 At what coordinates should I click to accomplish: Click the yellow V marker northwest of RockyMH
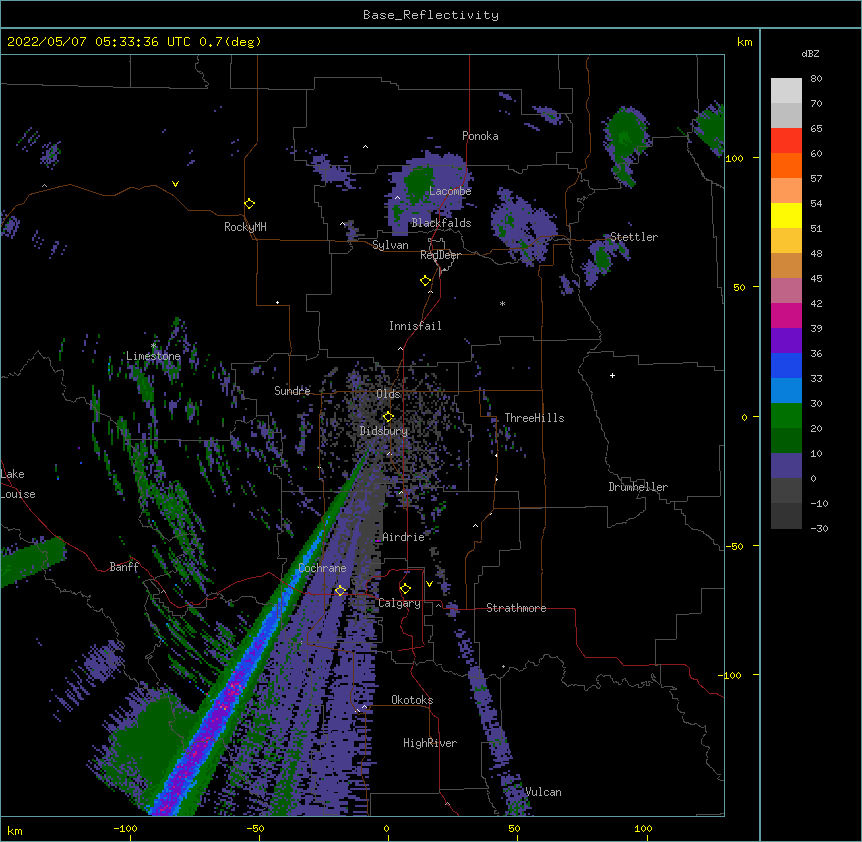click(175, 184)
